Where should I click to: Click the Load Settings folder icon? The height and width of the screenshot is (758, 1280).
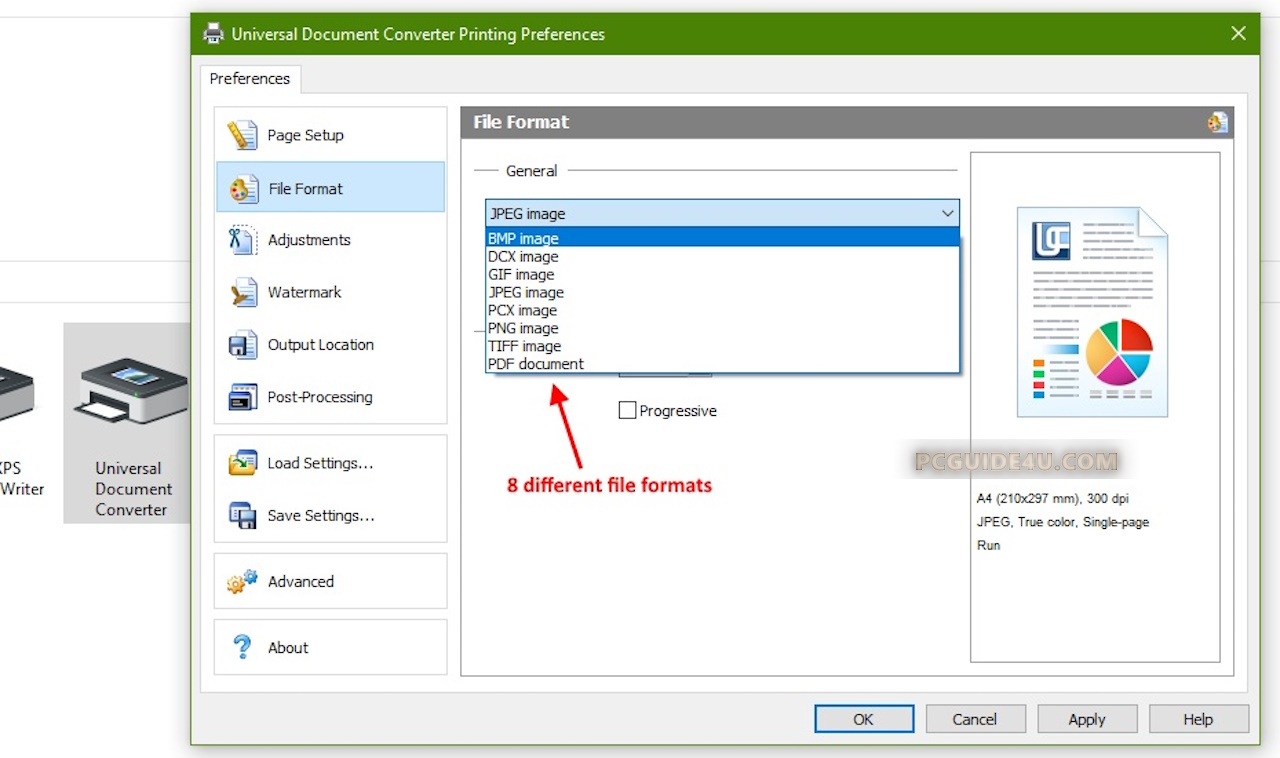coord(243,463)
